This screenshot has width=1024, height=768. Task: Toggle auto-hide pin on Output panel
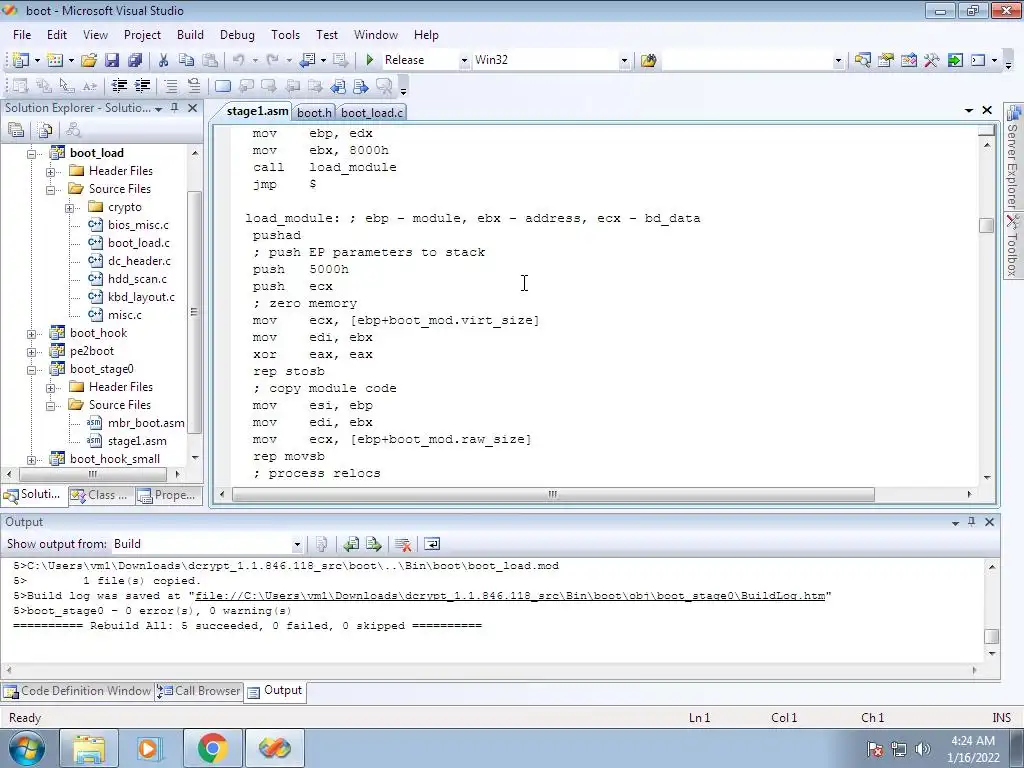972,522
